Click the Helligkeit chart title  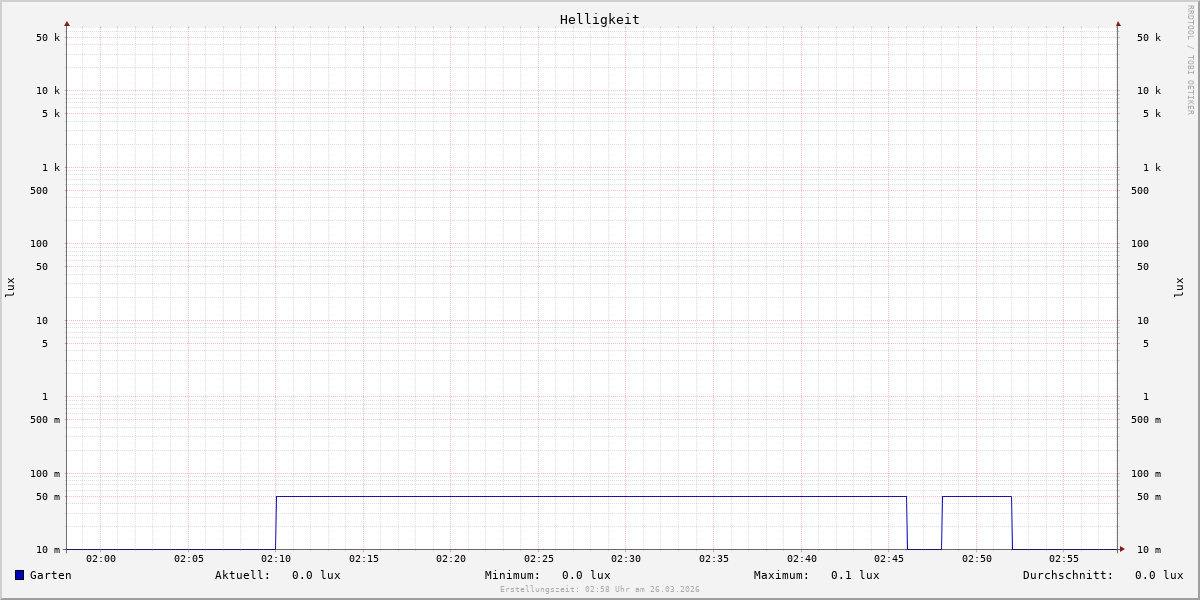[599, 19]
